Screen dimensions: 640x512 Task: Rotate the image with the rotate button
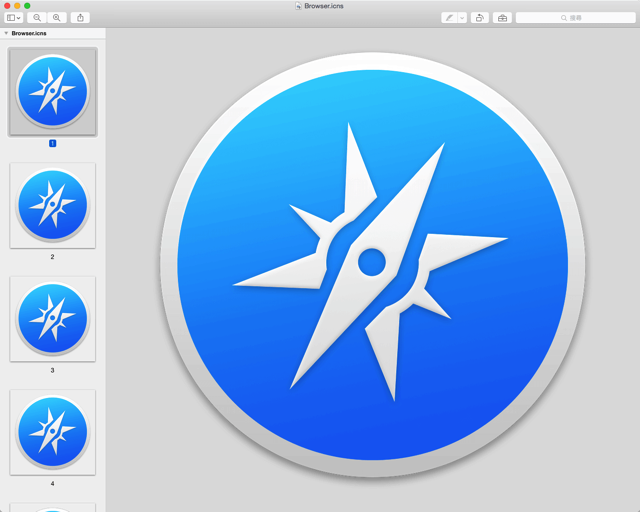(480, 18)
